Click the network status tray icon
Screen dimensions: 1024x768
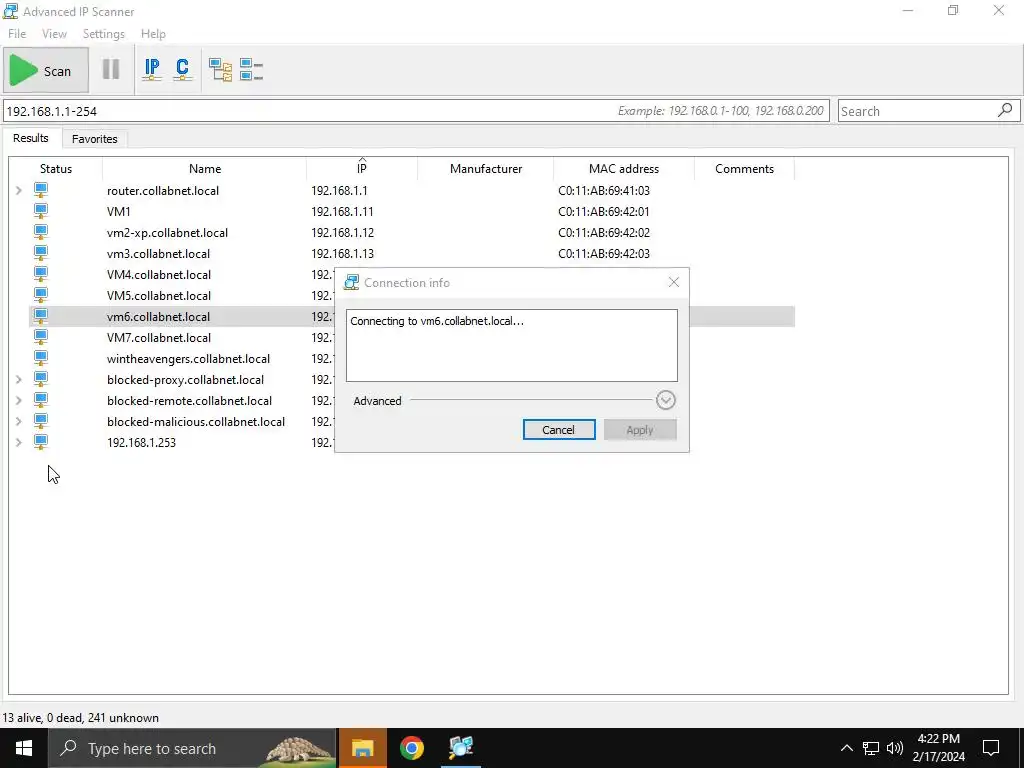[871, 748]
